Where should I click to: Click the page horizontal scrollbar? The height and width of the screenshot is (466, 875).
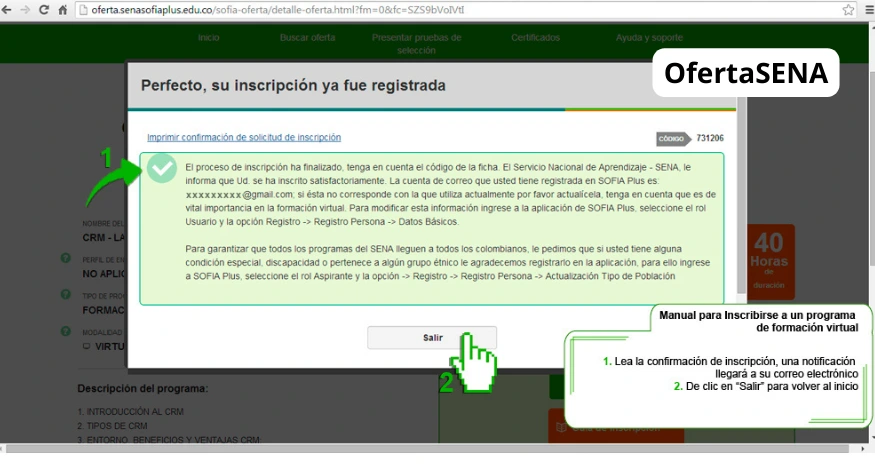pos(427,448)
